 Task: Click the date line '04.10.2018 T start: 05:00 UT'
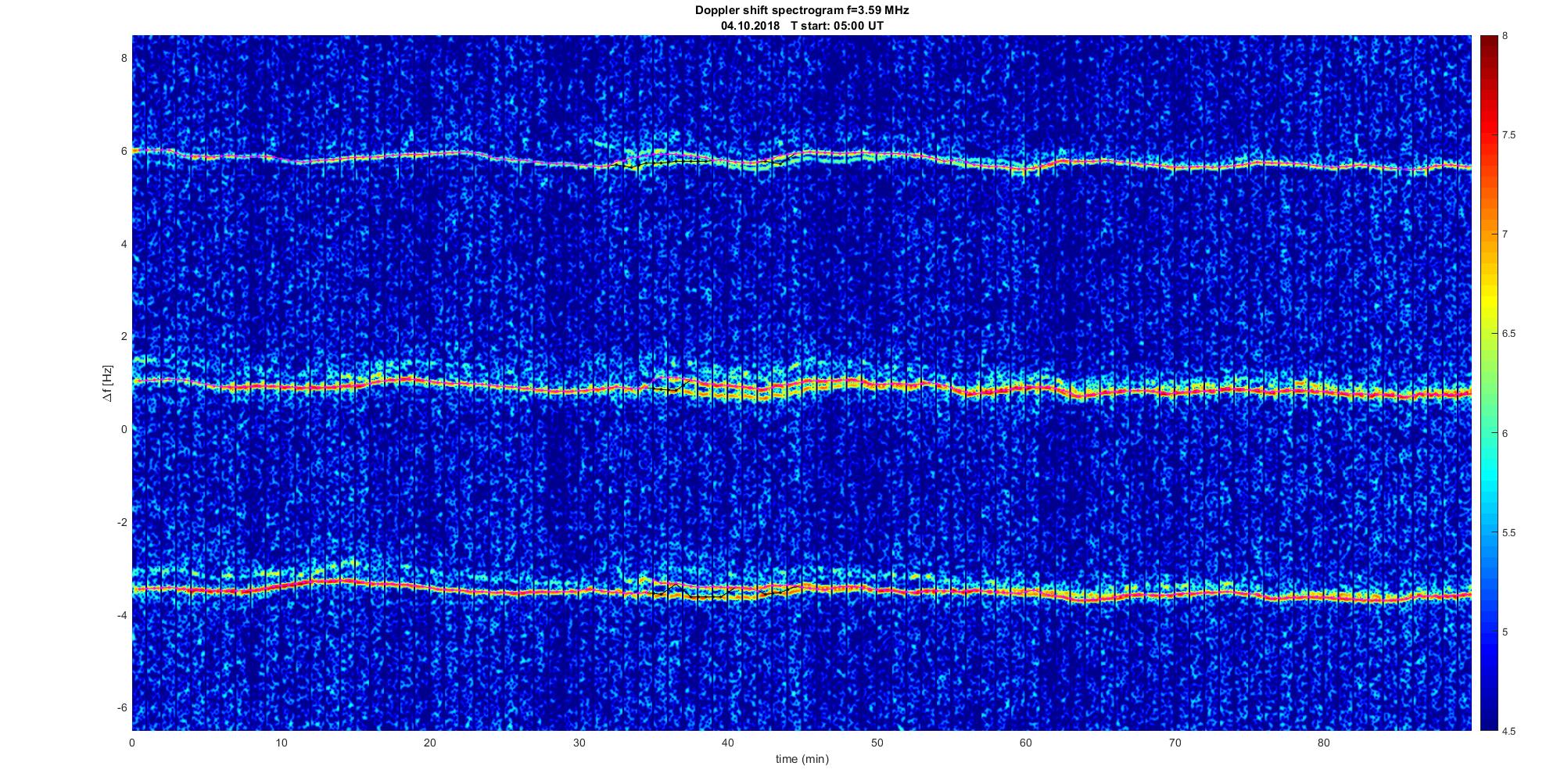coord(802,25)
